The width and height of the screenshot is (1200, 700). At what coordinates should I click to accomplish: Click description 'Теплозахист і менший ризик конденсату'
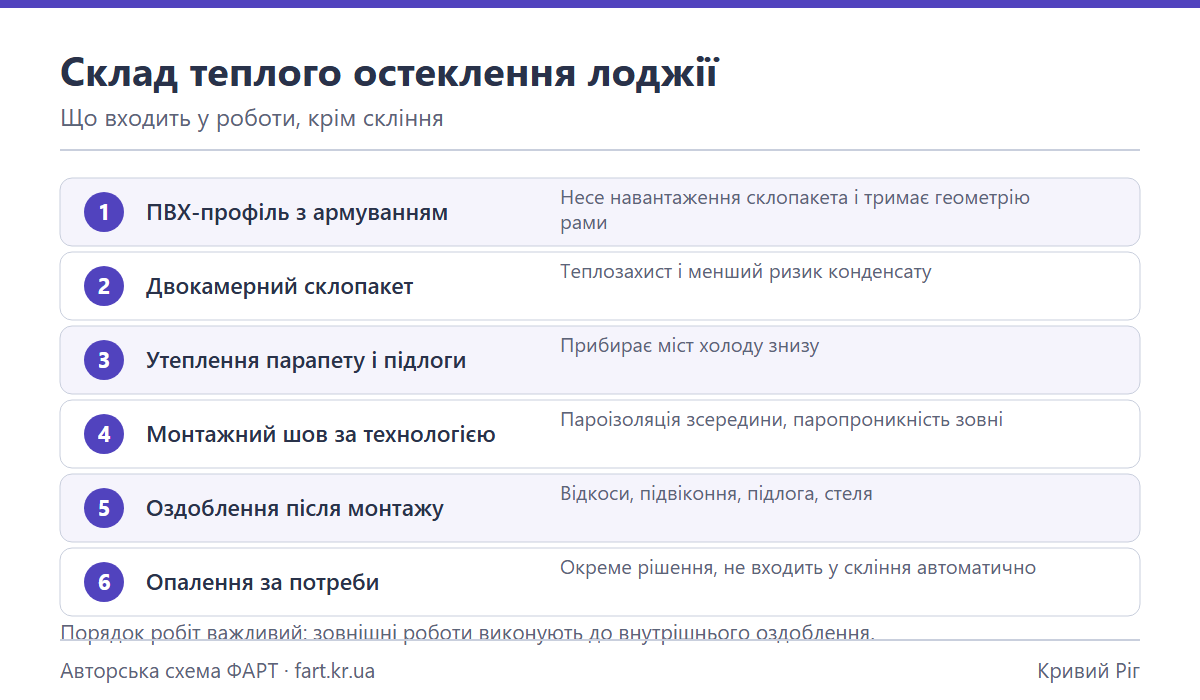coord(746,272)
